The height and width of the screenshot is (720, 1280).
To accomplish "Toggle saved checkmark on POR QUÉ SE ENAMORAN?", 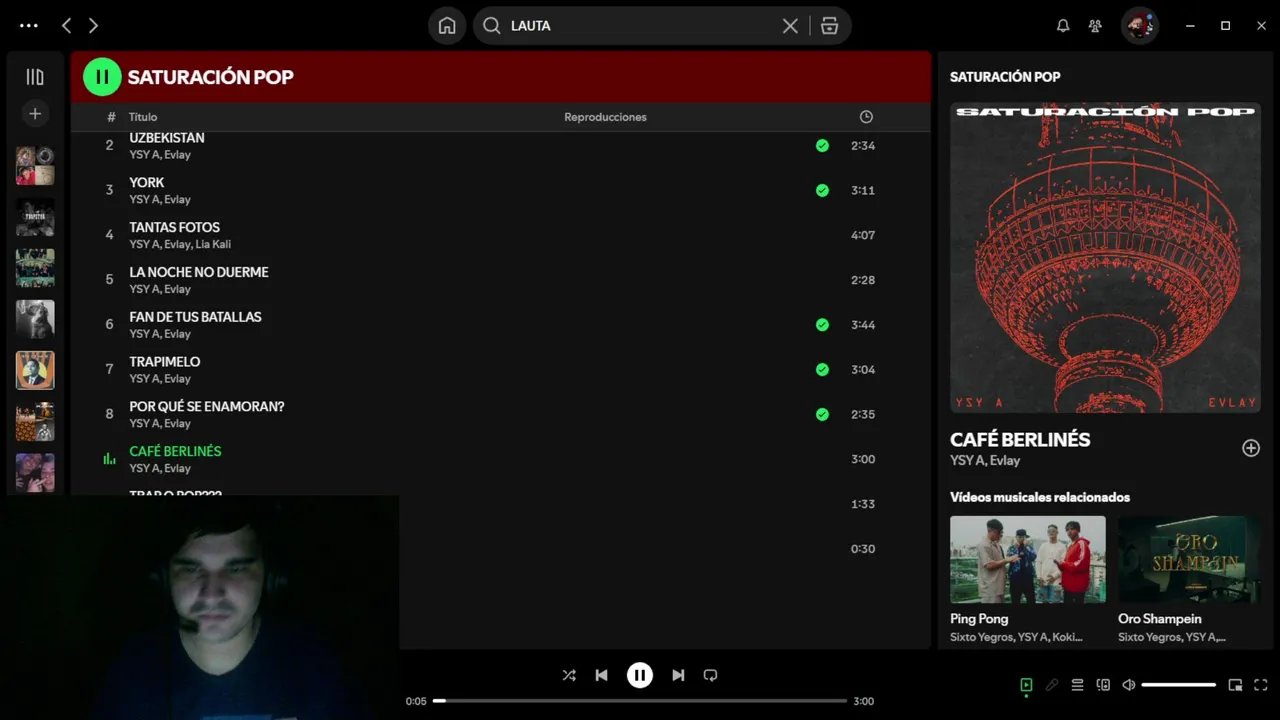I will pyautogui.click(x=822, y=414).
